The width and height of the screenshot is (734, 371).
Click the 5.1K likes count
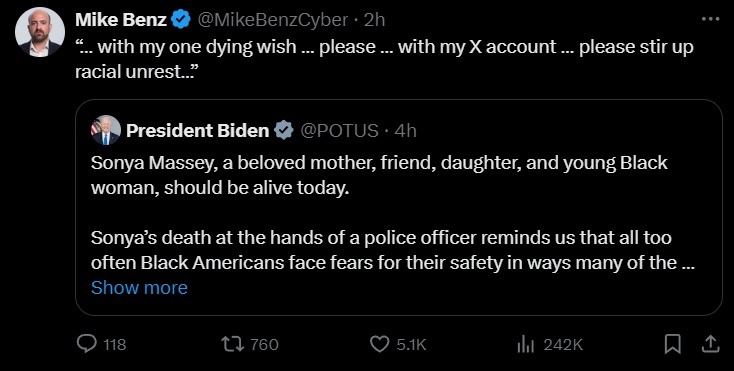411,345
